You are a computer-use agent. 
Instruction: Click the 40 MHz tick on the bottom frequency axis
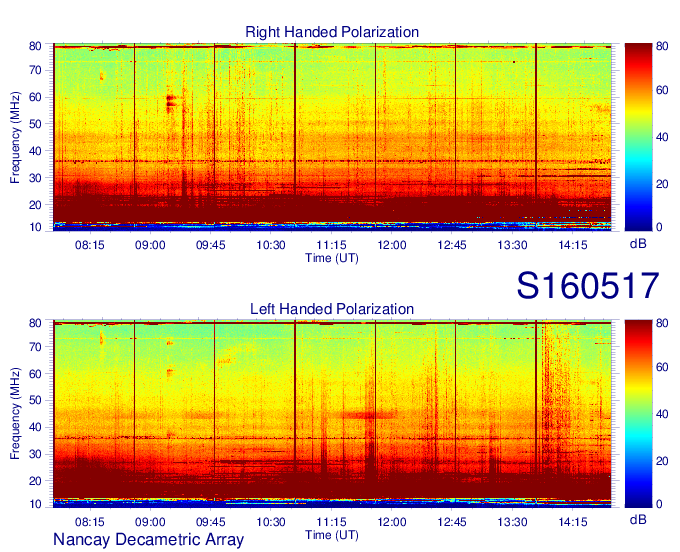[x=35, y=428]
